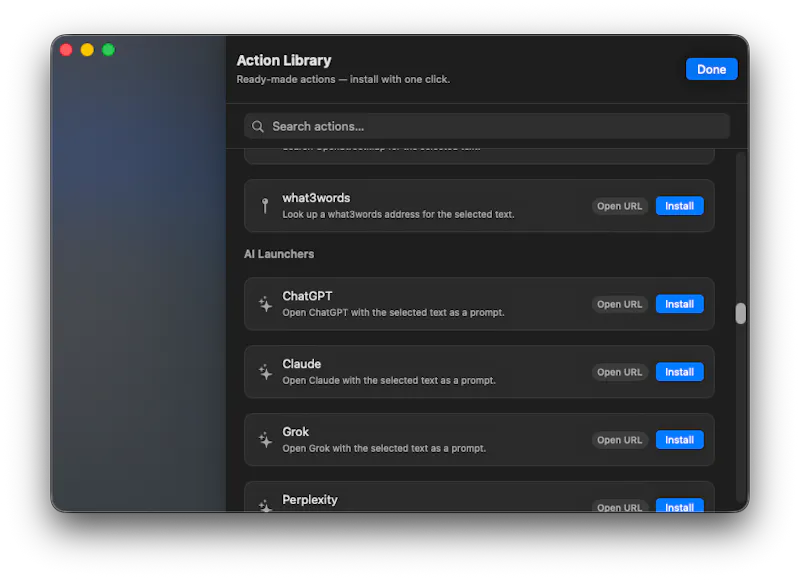Select the Claude title text

(302, 364)
